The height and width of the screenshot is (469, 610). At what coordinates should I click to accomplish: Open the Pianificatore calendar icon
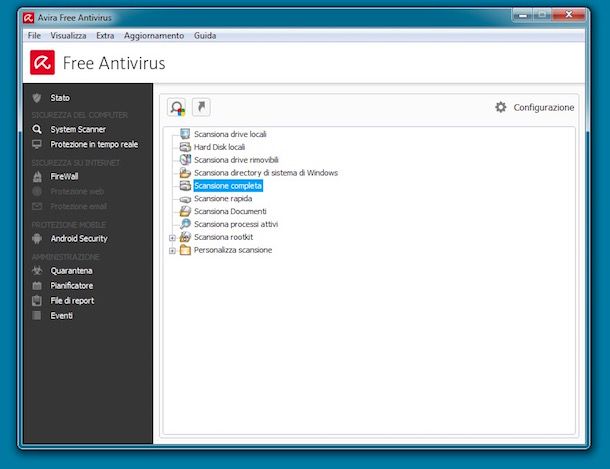tap(37, 285)
